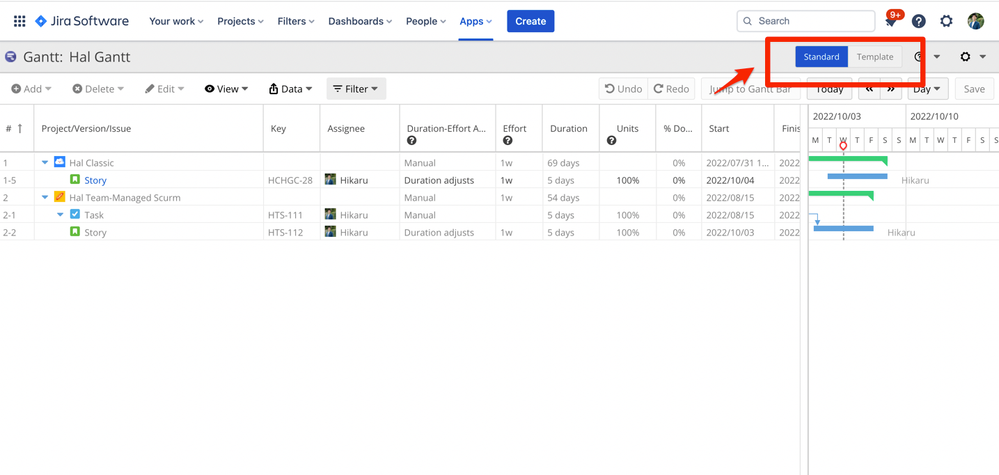999x475 pixels.
Task: Open the Jira app switcher grid icon
Action: pos(20,21)
